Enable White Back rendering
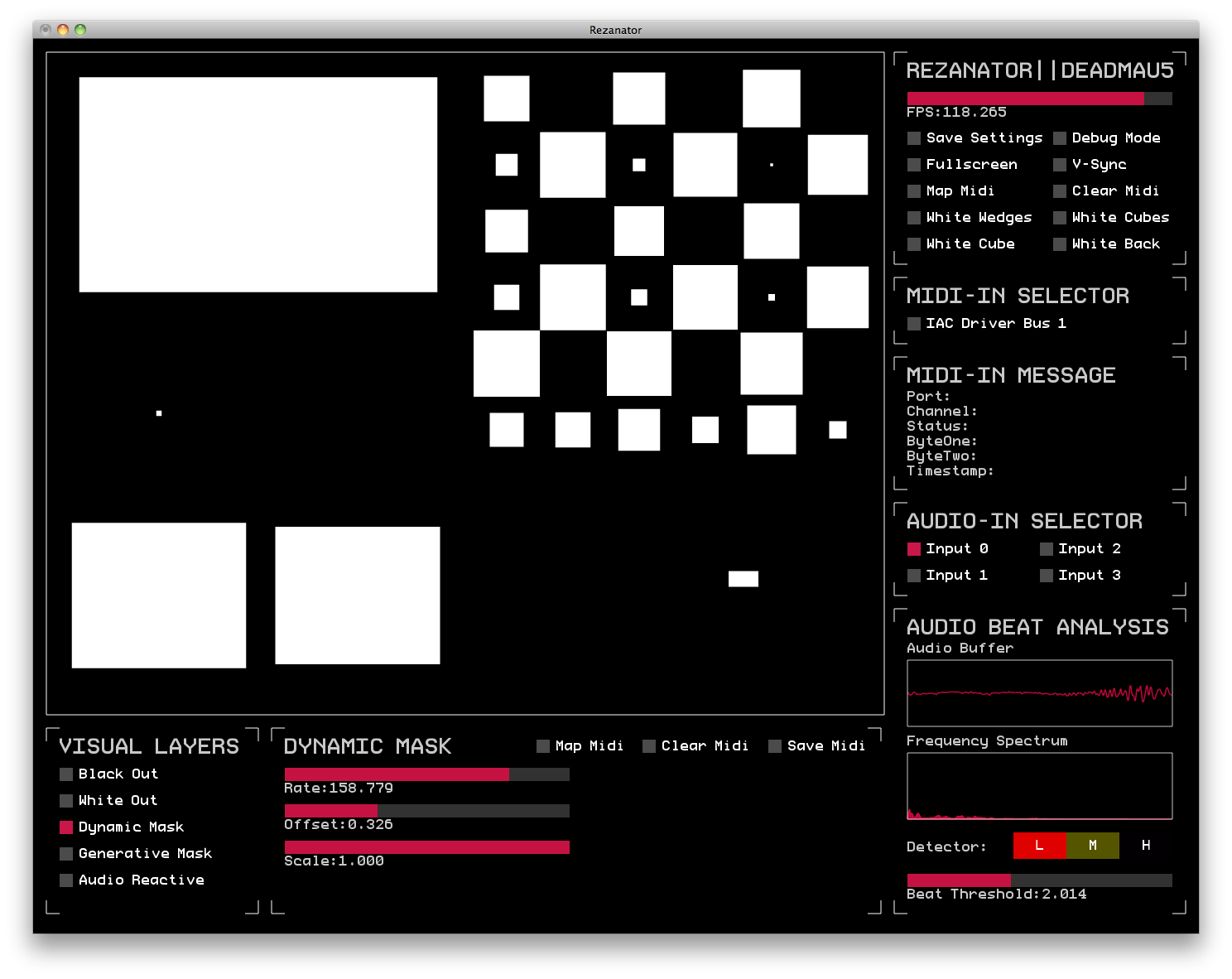The image size is (1232, 979). [1061, 244]
